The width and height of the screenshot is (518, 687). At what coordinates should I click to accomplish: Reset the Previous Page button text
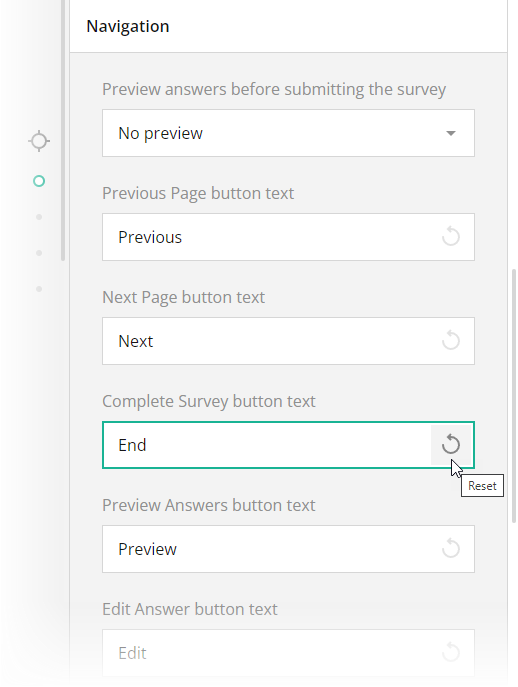point(451,237)
